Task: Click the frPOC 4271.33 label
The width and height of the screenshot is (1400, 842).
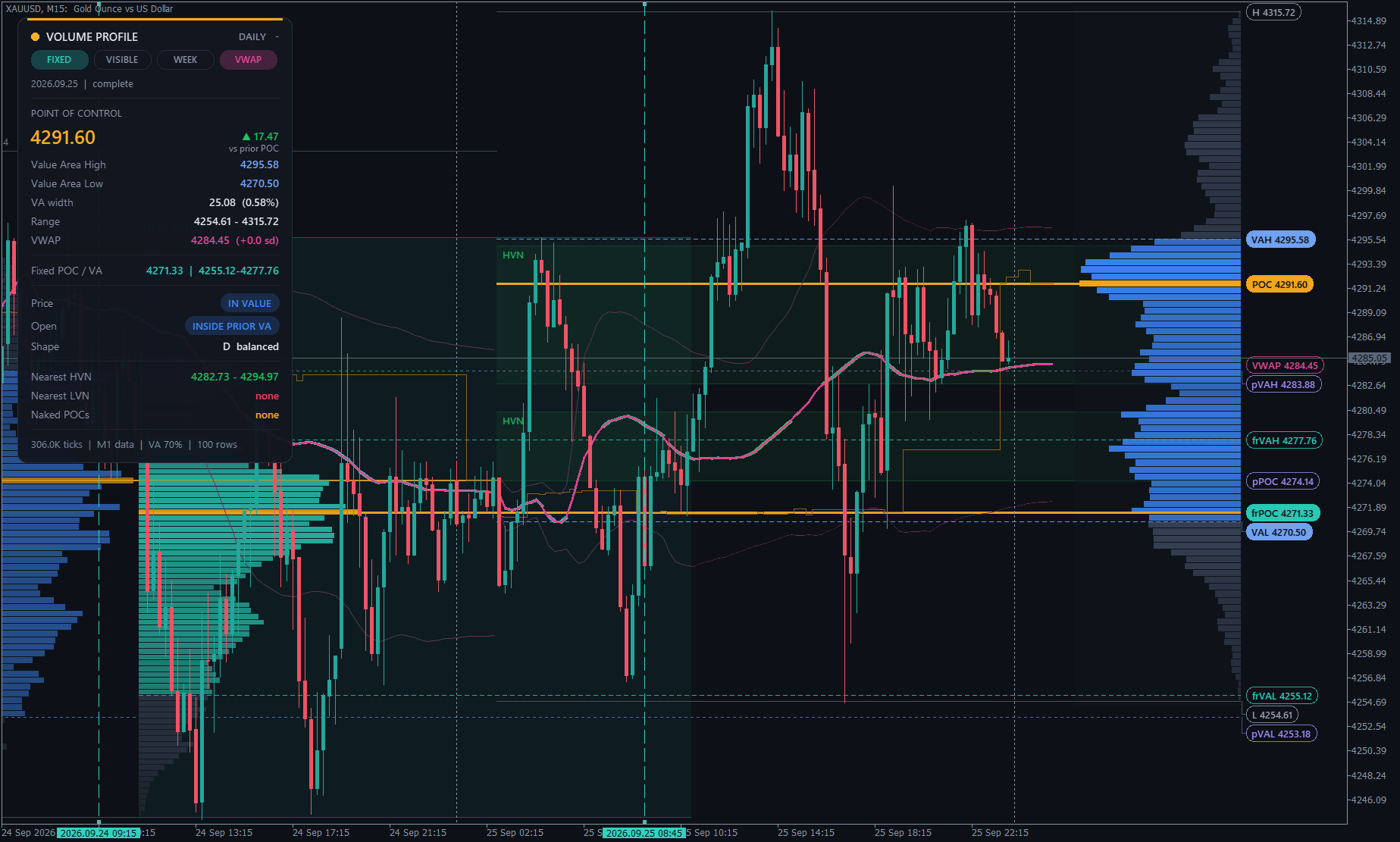Action: (1283, 514)
